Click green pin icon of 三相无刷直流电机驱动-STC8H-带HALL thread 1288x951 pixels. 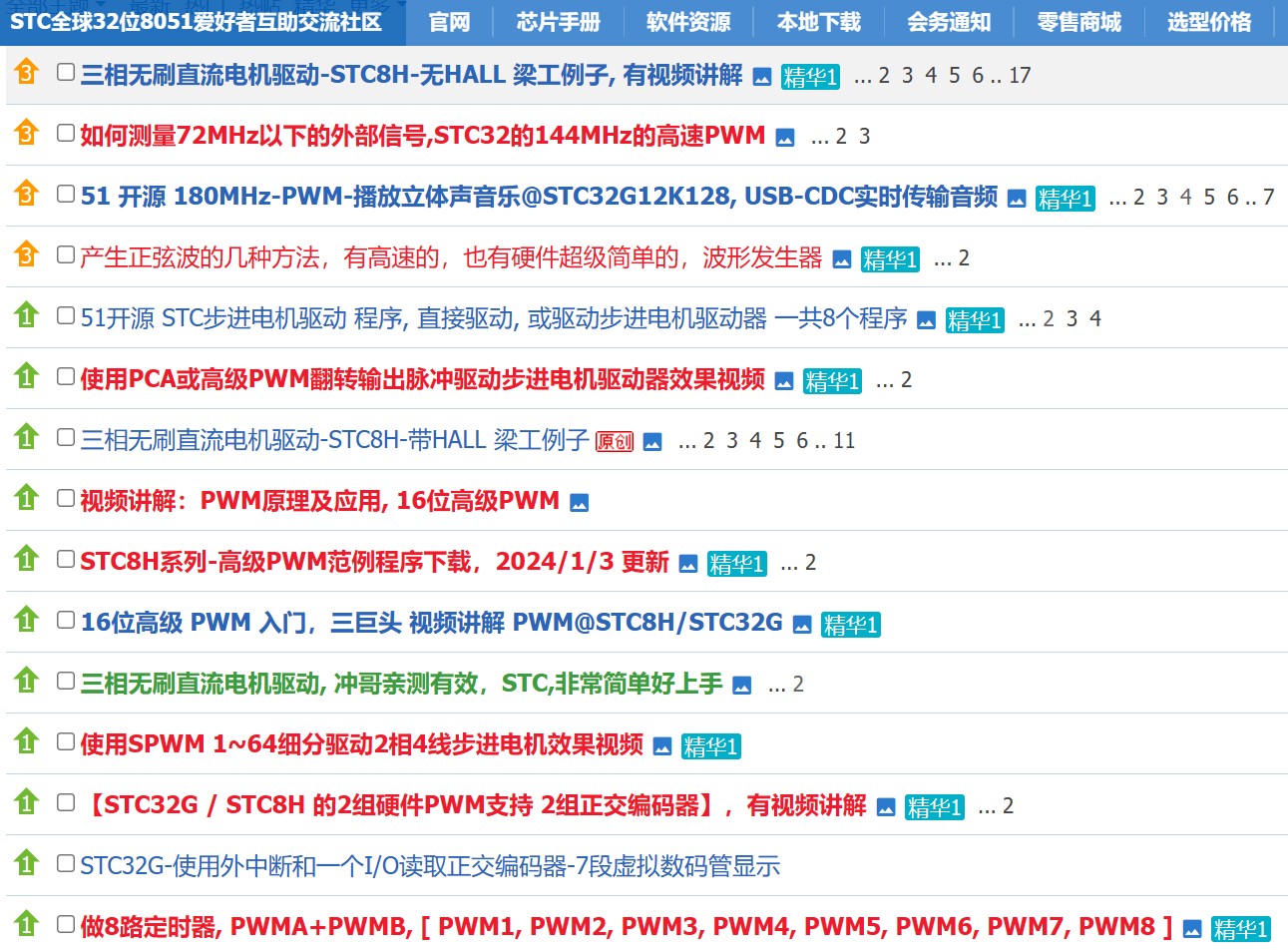(27, 437)
